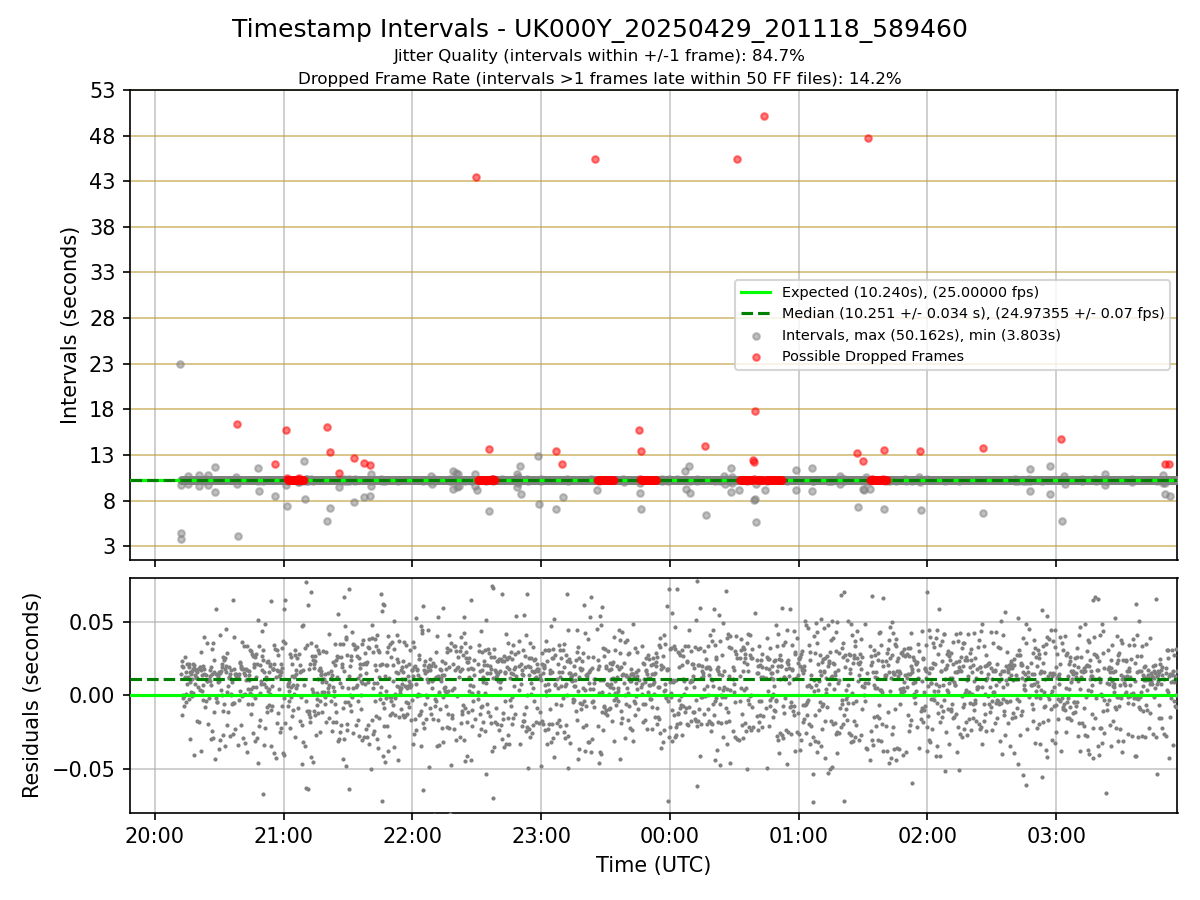Click the 'Time (UTC)' x-axis label
The height and width of the screenshot is (900, 1200).
pyautogui.click(x=653, y=865)
